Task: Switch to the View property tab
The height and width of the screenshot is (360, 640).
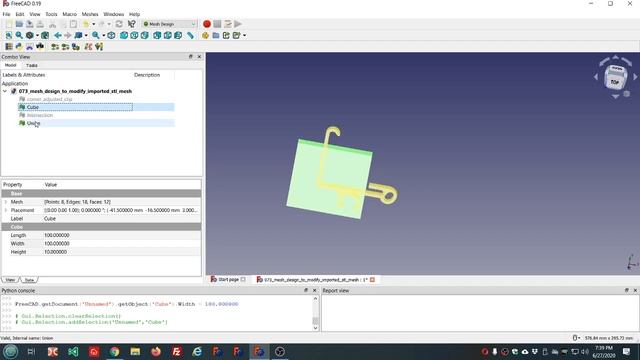Action: (x=10, y=280)
